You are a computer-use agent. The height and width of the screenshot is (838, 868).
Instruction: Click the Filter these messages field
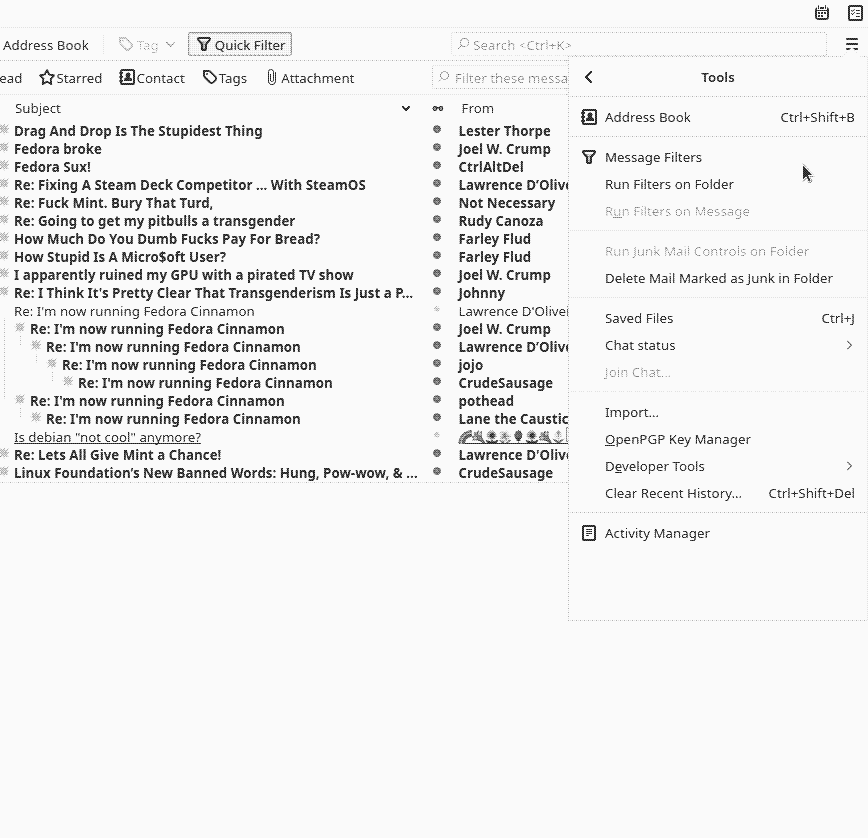coord(500,78)
